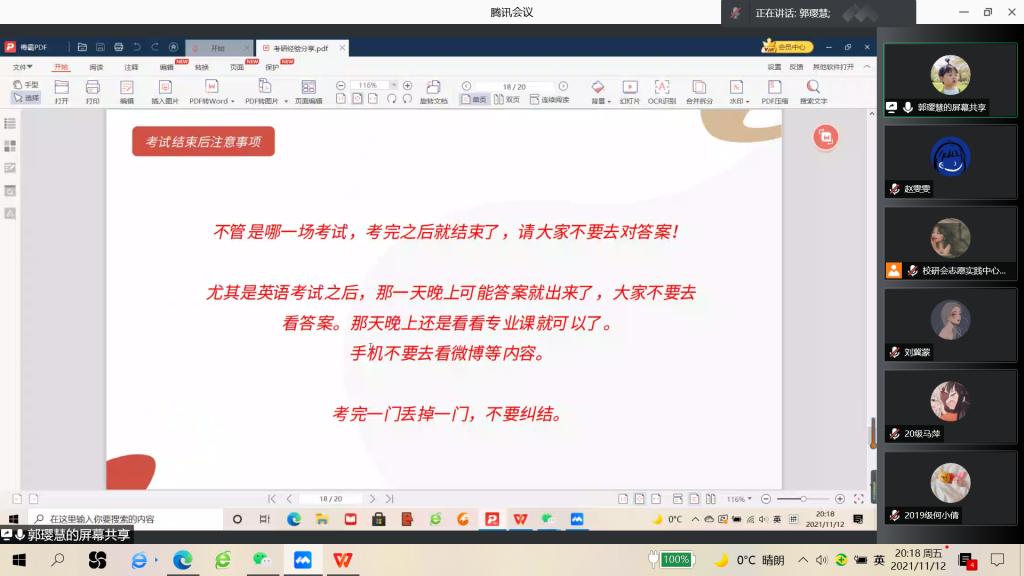This screenshot has height=576, width=1024.
Task: Enable 连续阅读 continuous reading mode
Action: 549,100
